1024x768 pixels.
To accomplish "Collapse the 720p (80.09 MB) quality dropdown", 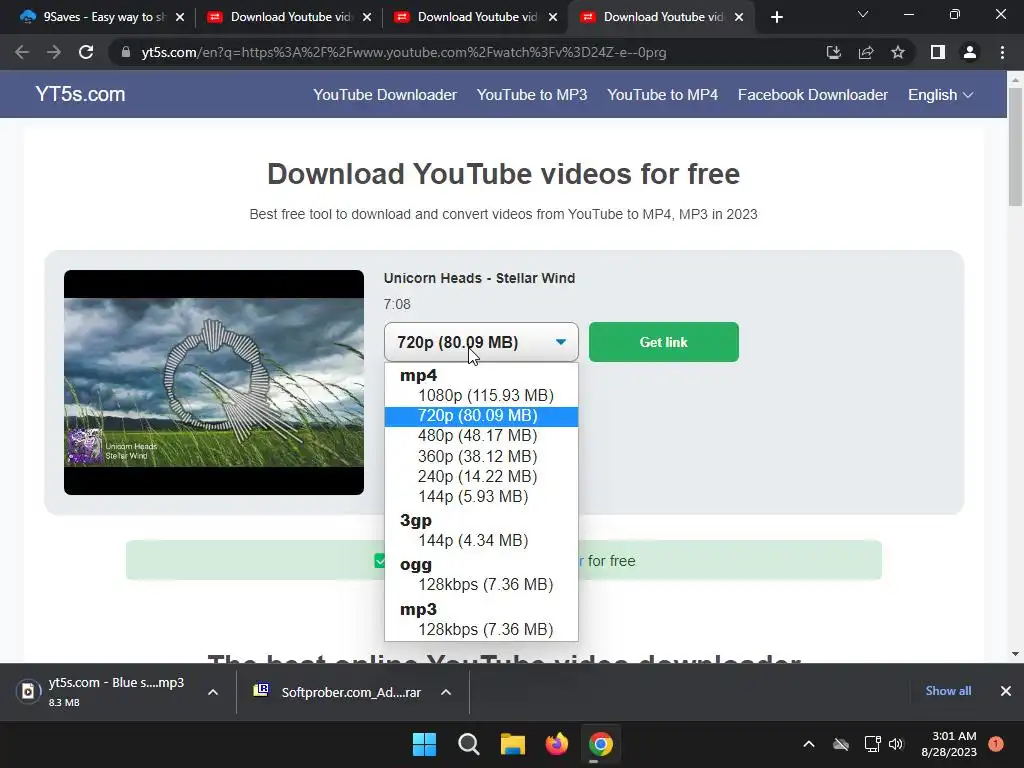I will (481, 342).
